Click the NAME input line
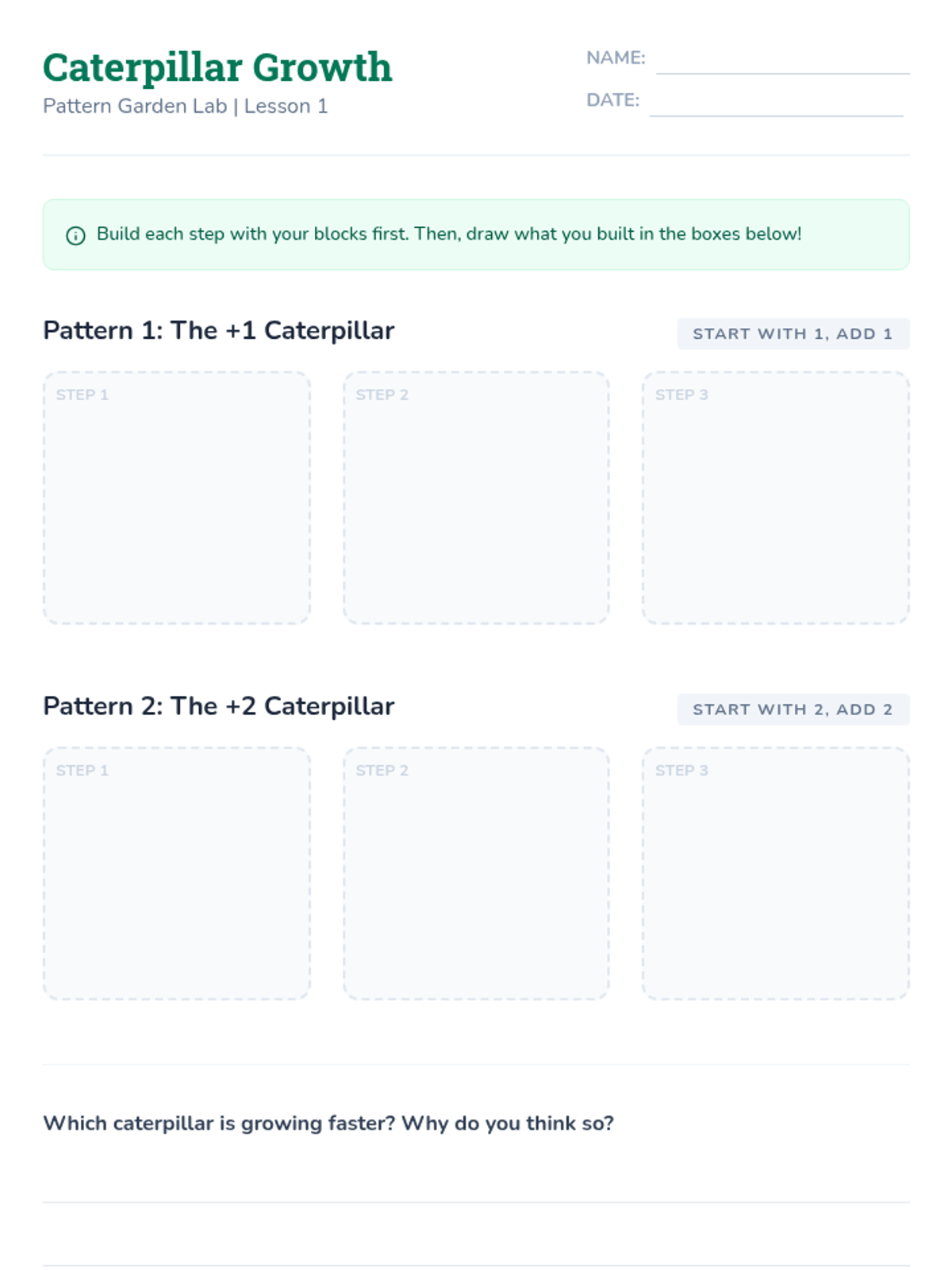Image resolution: width=952 pixels, height=1270 pixels. tap(781, 62)
